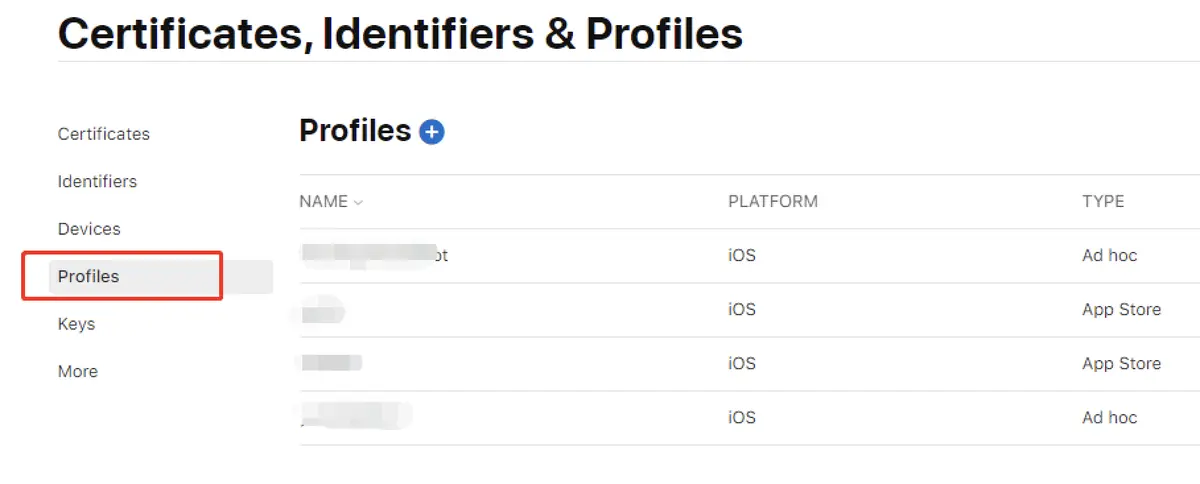This screenshot has width=1200, height=484.
Task: Open Keys in the sidebar
Action: 76,324
